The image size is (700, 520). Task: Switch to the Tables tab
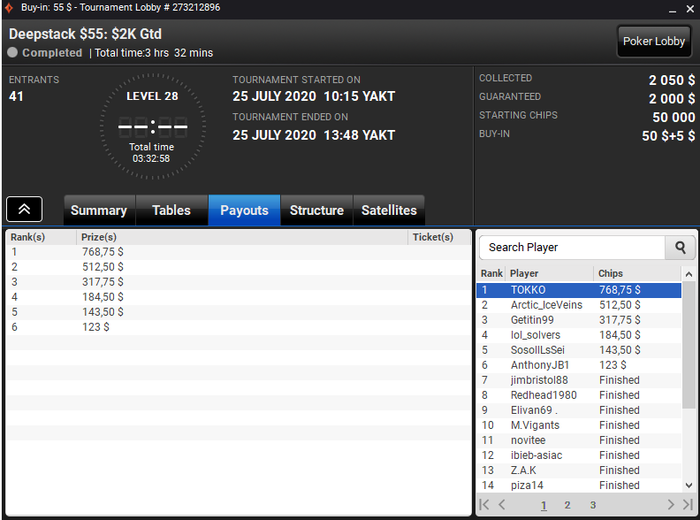pyautogui.click(x=171, y=210)
